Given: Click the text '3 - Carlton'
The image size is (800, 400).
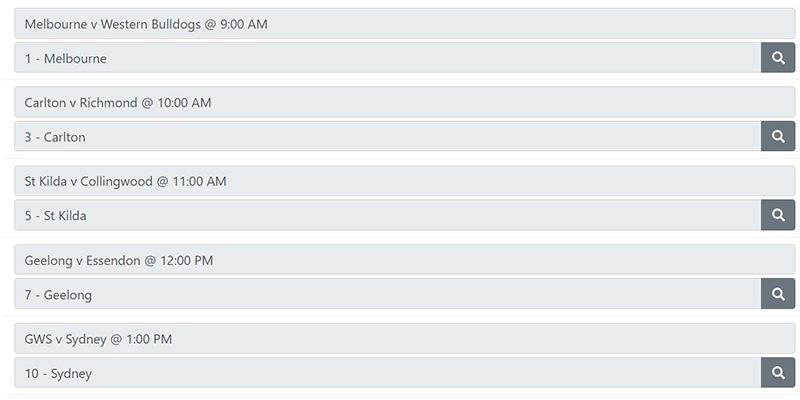Looking at the screenshot, I should coord(55,137).
